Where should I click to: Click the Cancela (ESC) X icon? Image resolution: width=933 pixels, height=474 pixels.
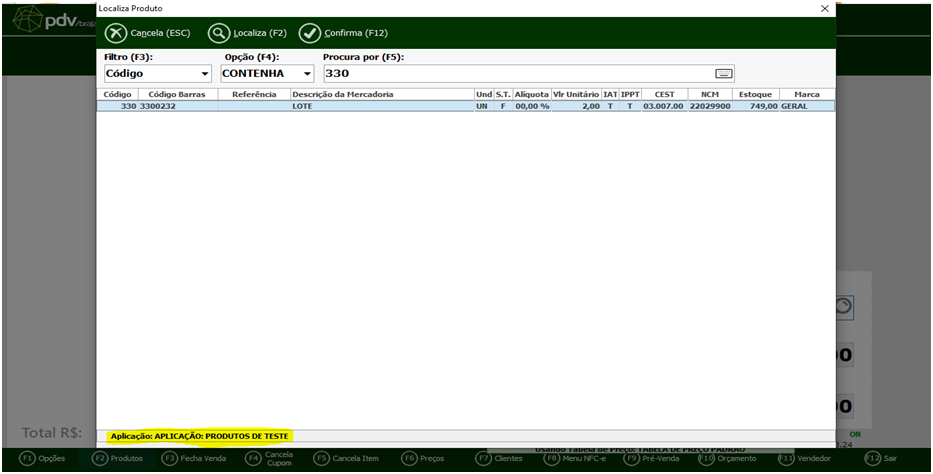click(116, 33)
